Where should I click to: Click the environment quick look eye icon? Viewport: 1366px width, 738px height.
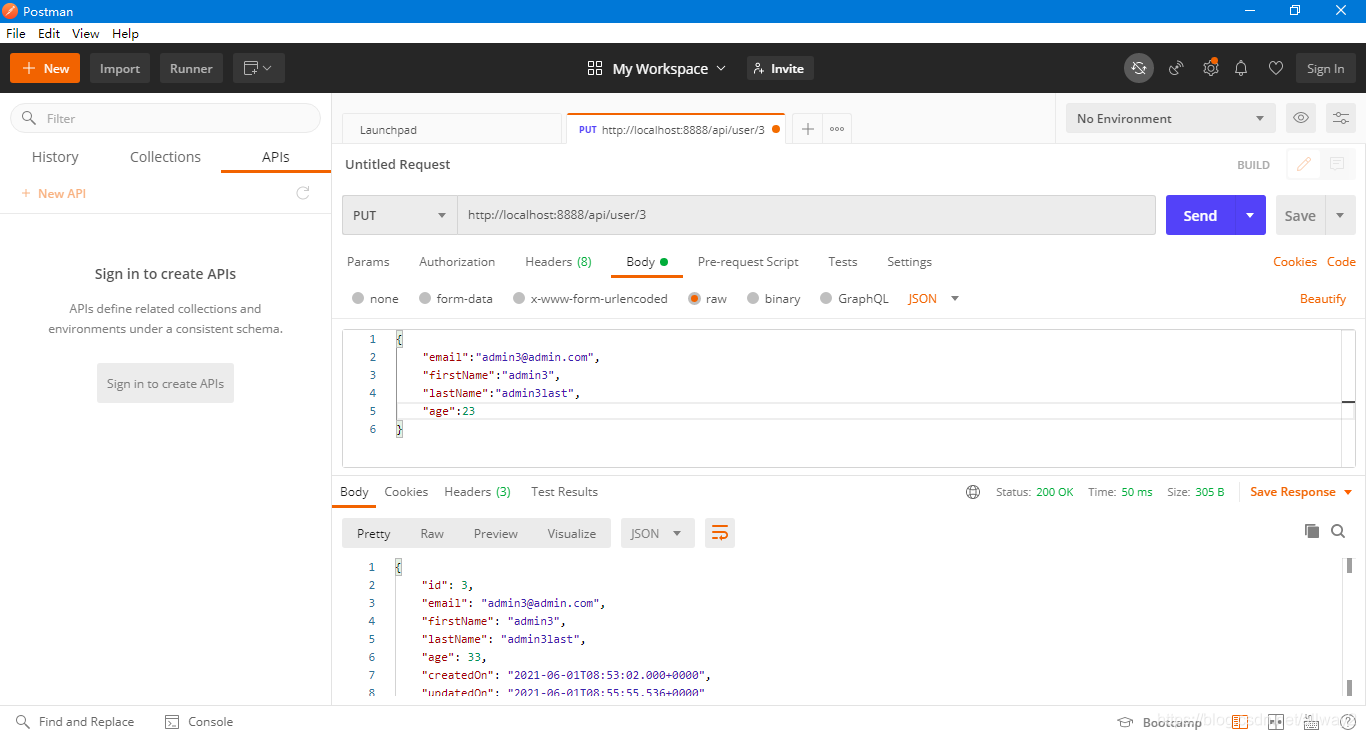(1301, 118)
